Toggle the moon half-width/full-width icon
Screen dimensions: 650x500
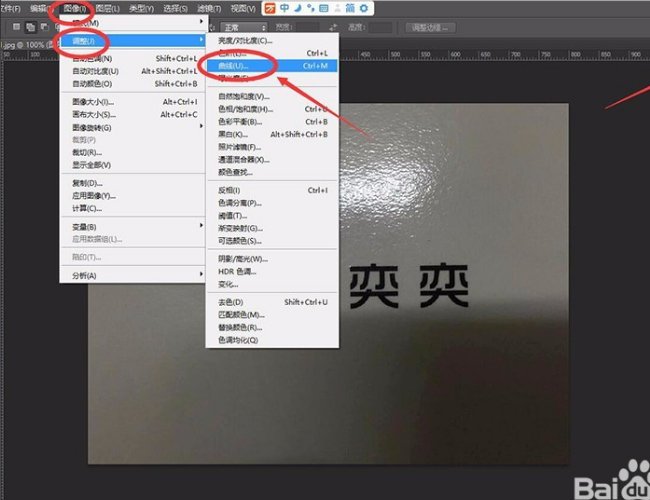coord(298,8)
